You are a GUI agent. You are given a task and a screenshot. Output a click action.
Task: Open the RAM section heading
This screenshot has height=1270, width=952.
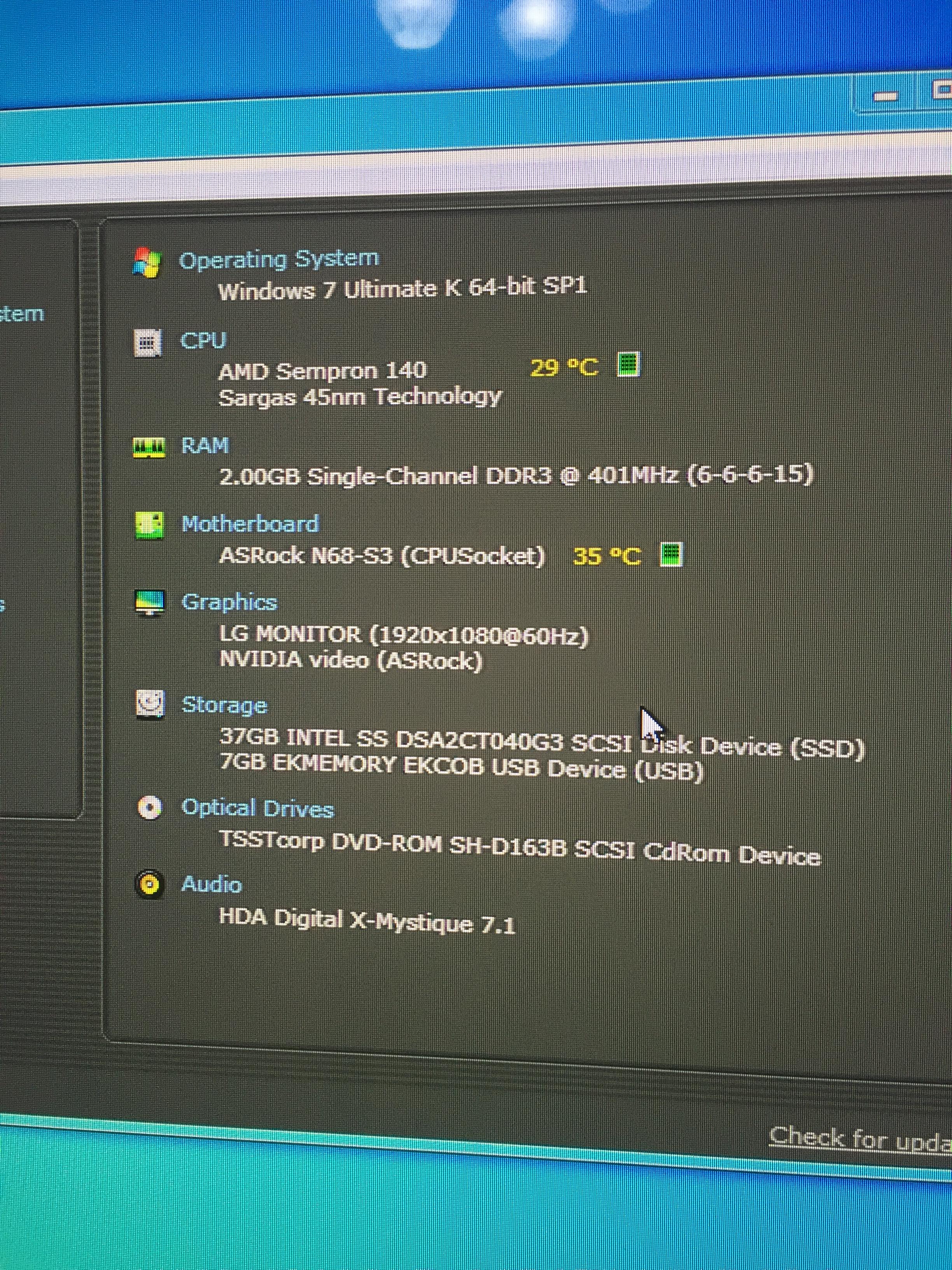205,446
